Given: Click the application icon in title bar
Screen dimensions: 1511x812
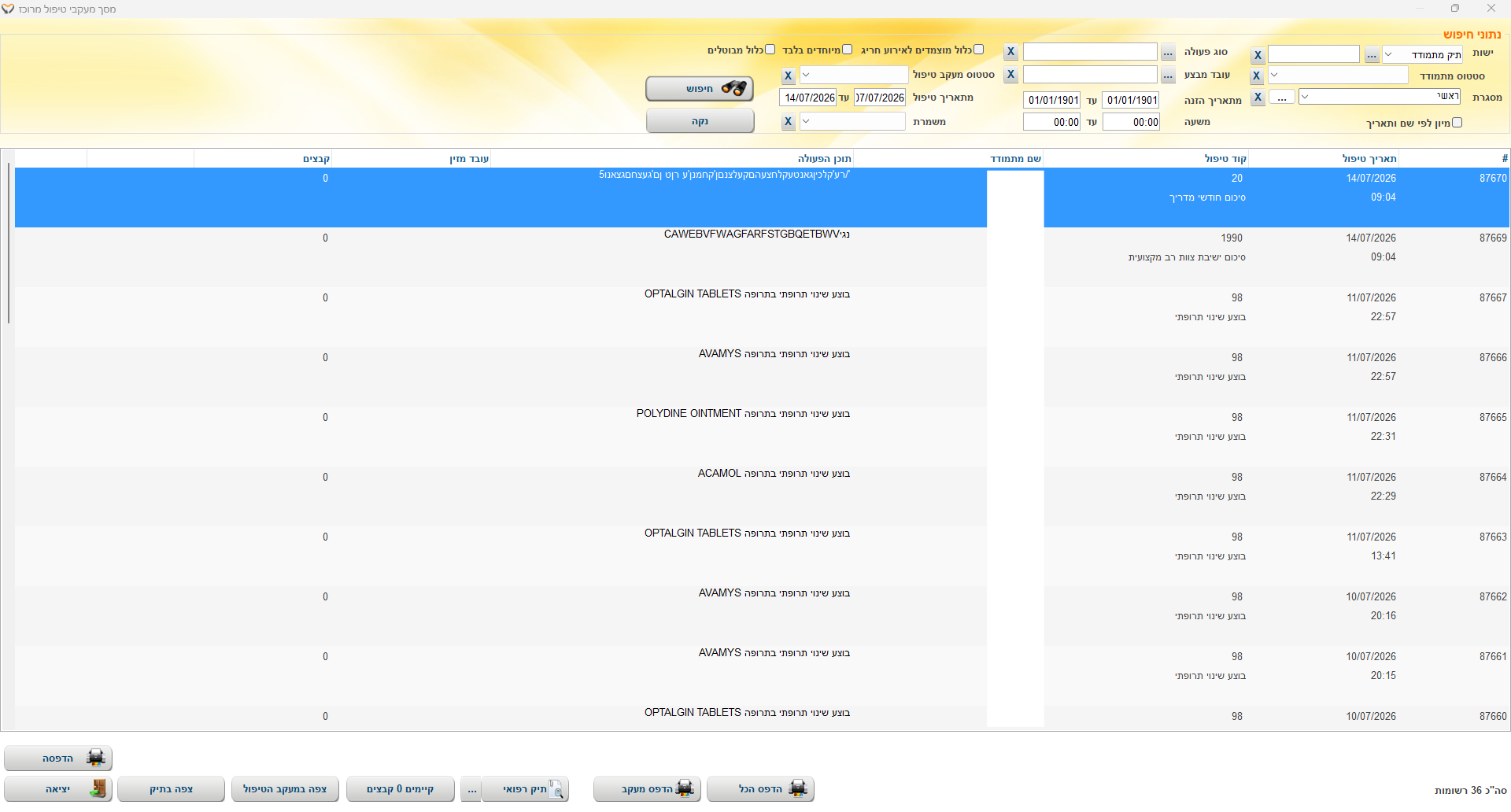Looking at the screenshot, I should tap(8, 9).
